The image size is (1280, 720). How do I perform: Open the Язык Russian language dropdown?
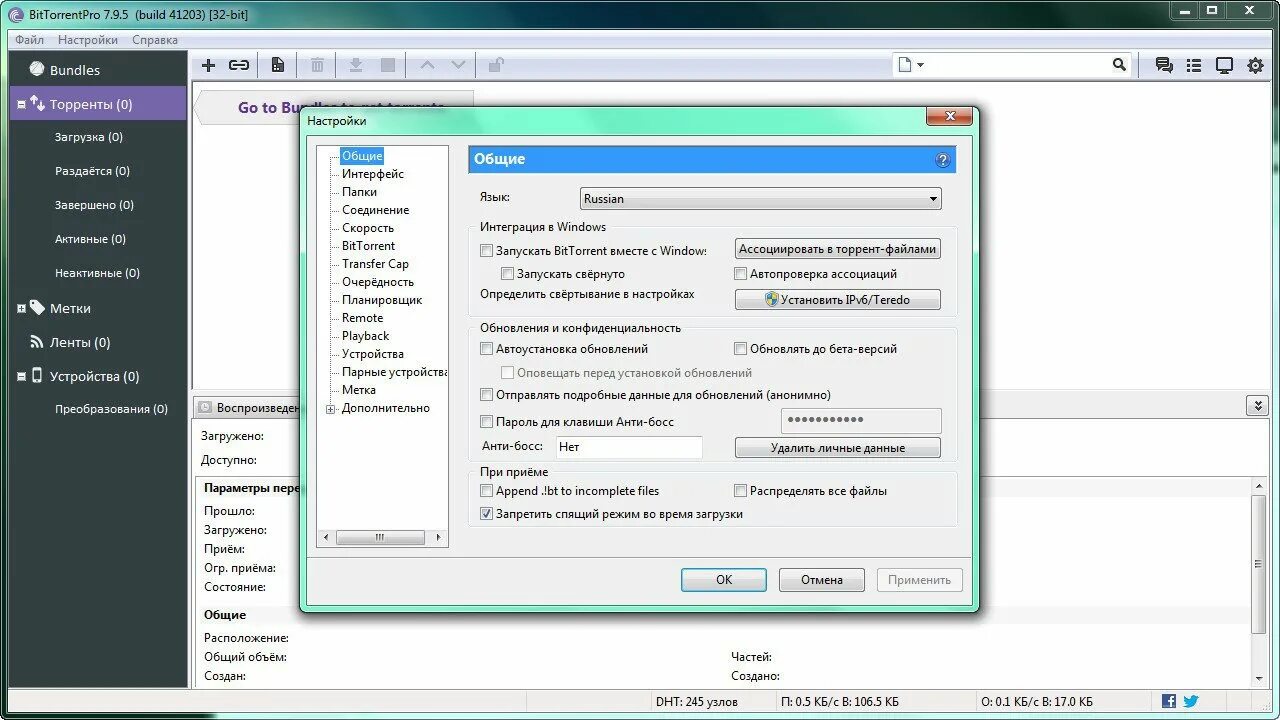pos(761,199)
